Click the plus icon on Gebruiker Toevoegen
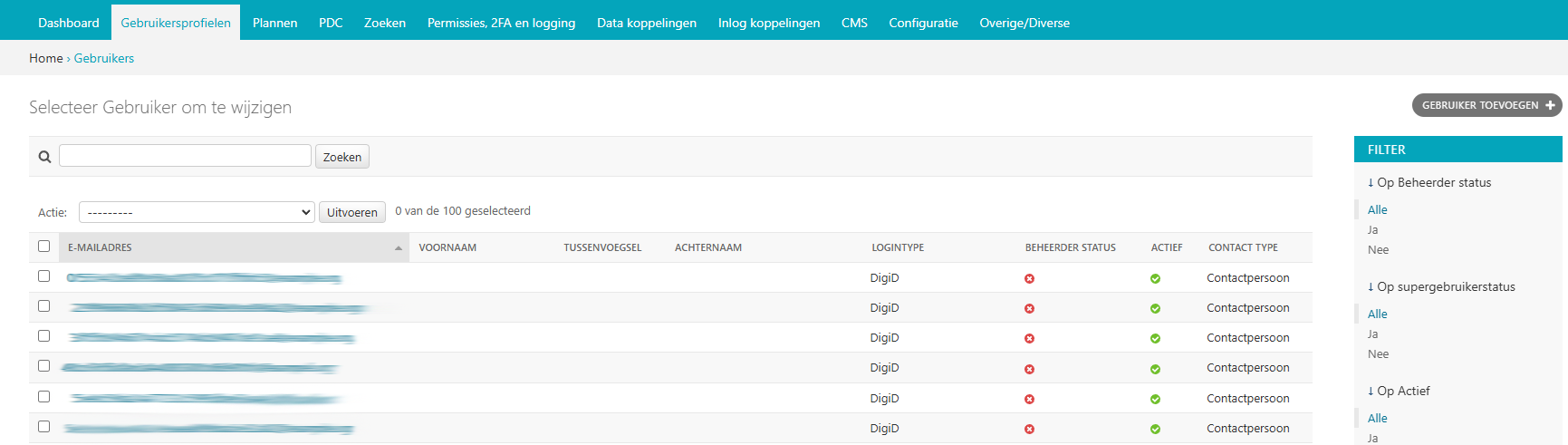 click(x=1550, y=105)
